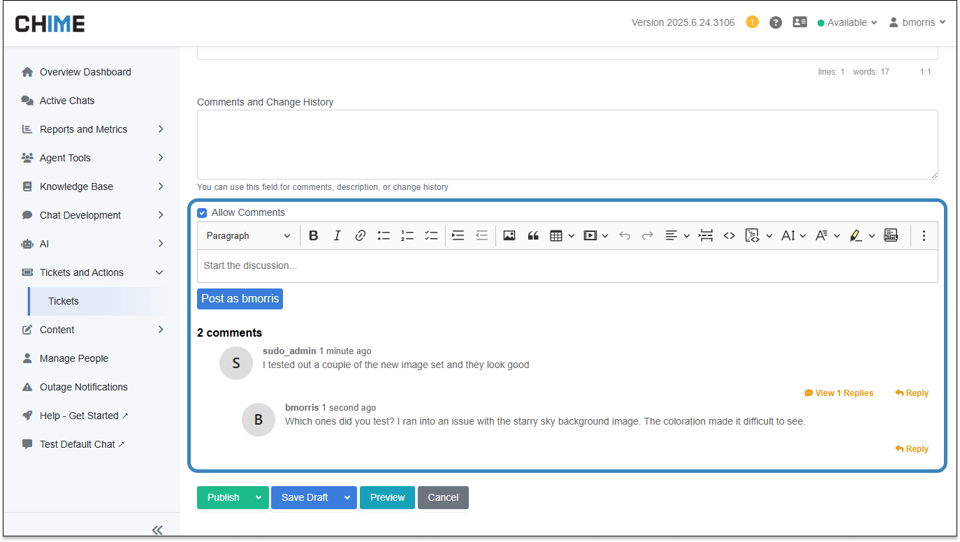
Task: Increase indent in comment editor
Action: (x=458, y=236)
